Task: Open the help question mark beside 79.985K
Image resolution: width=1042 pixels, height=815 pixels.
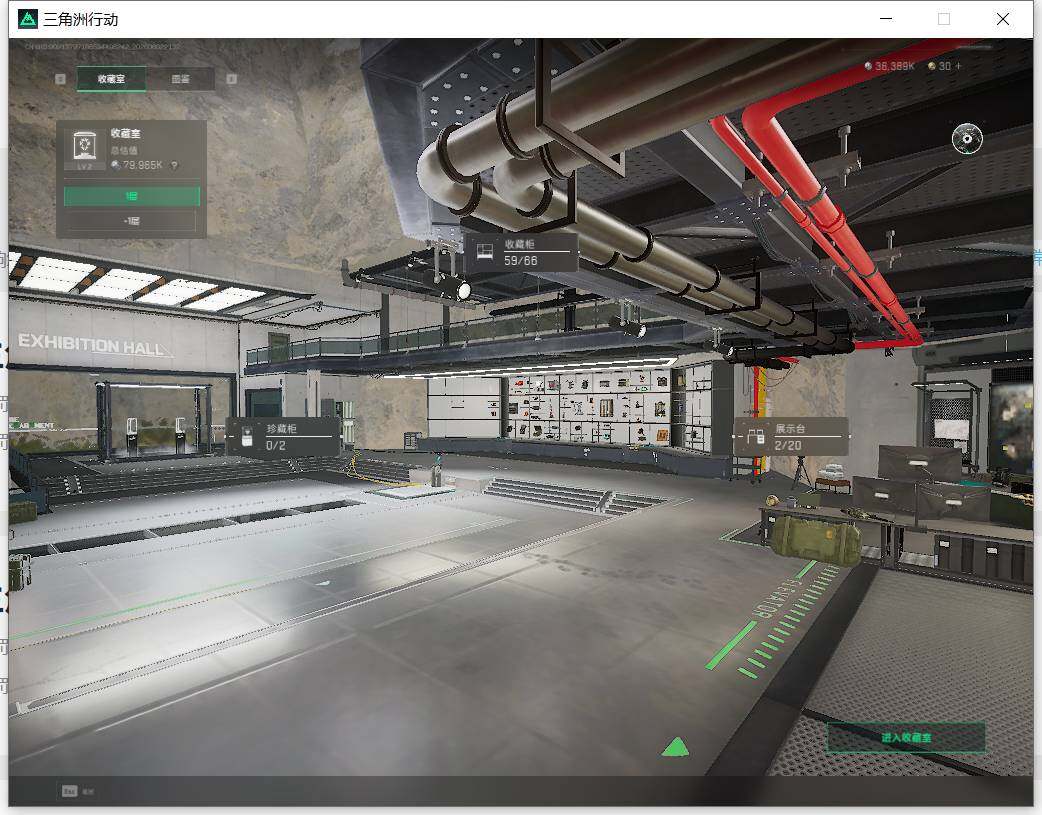Action: tap(175, 165)
